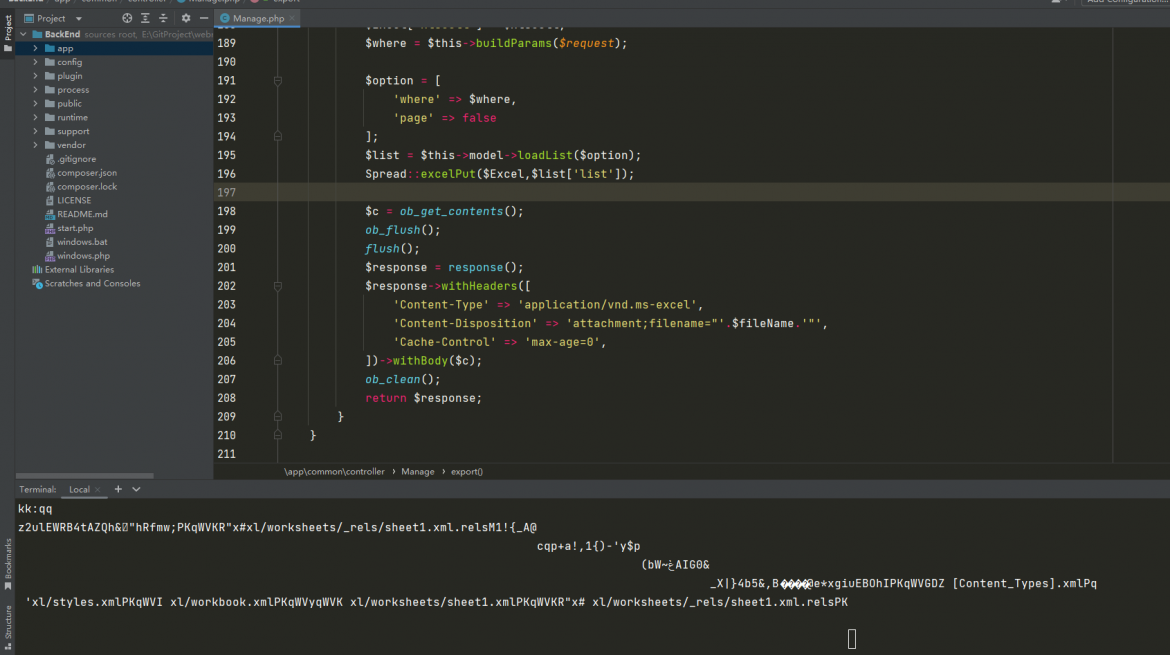Image resolution: width=1170 pixels, height=655 pixels.
Task: Expand the vendor folder
Action: [x=35, y=145]
